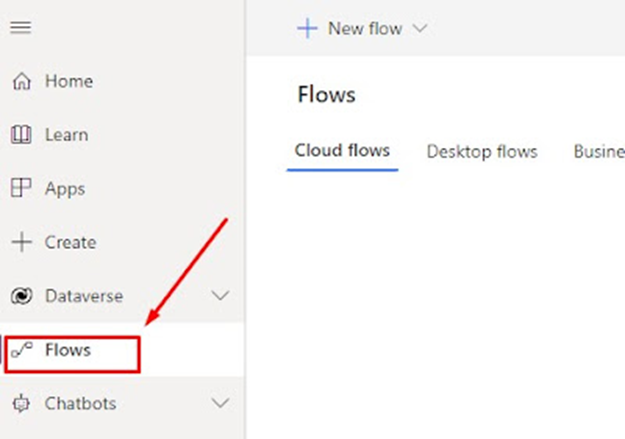Open the partially visible Business tab
The width and height of the screenshot is (625, 439).
[x=598, y=152]
